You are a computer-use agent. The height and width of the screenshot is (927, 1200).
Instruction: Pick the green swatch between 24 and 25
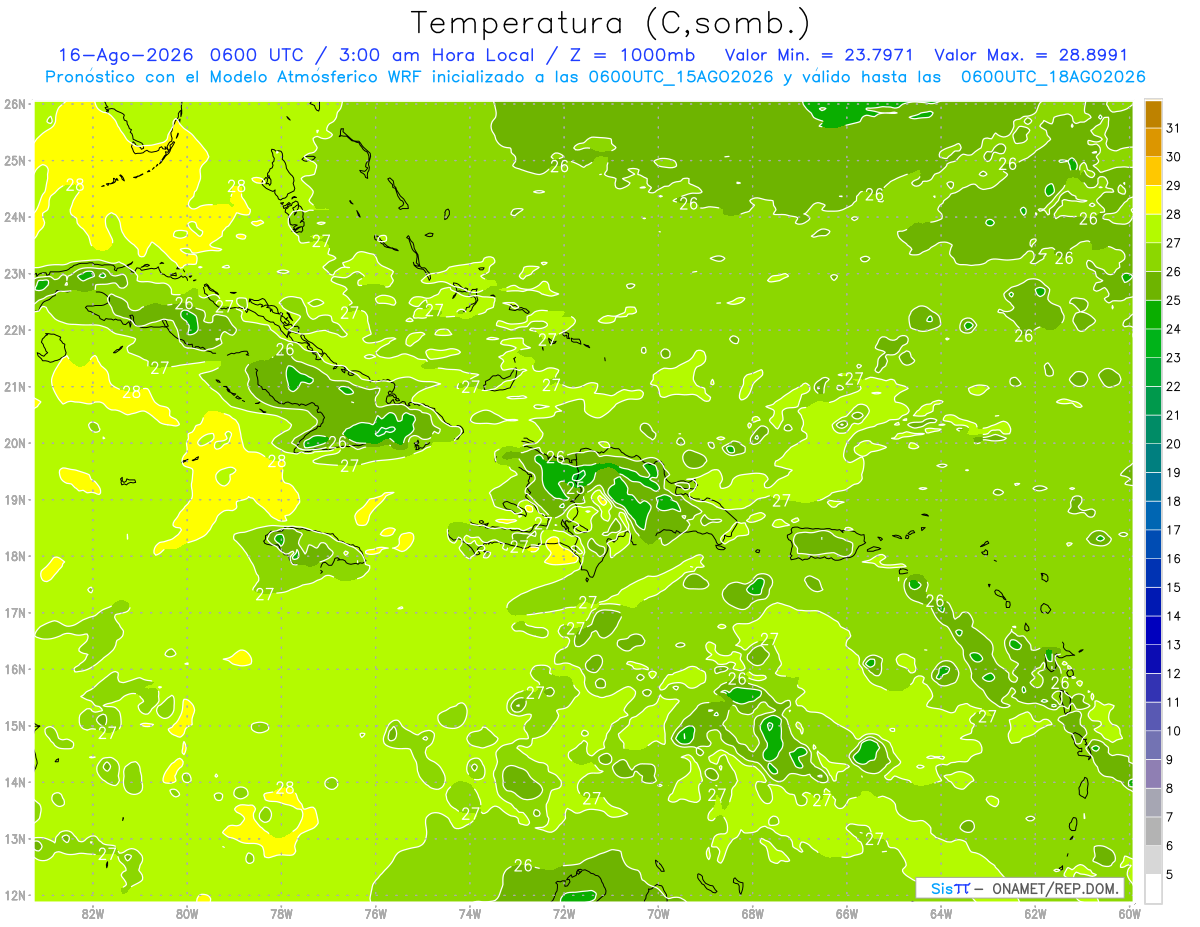pos(1153,315)
